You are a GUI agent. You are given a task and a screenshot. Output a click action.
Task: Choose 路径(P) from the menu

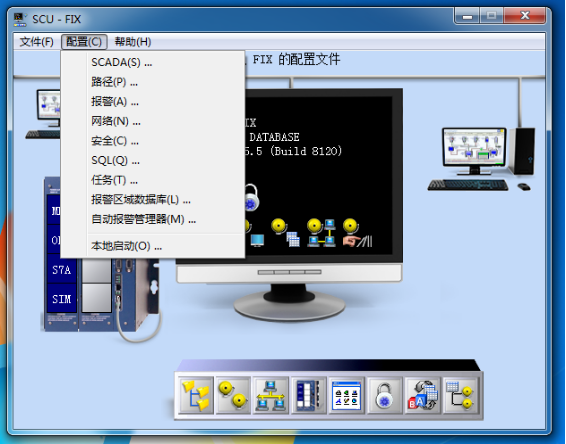point(153,82)
